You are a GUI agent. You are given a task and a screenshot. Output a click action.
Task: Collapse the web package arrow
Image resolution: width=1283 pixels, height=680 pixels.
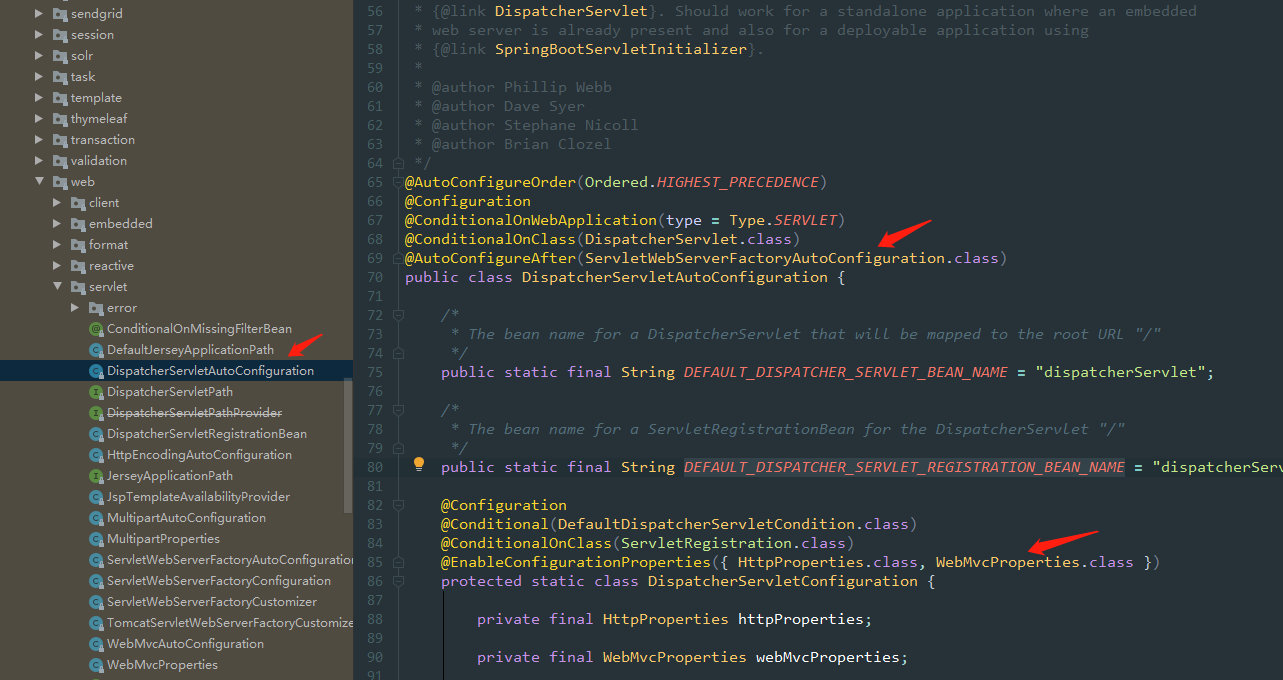40,182
